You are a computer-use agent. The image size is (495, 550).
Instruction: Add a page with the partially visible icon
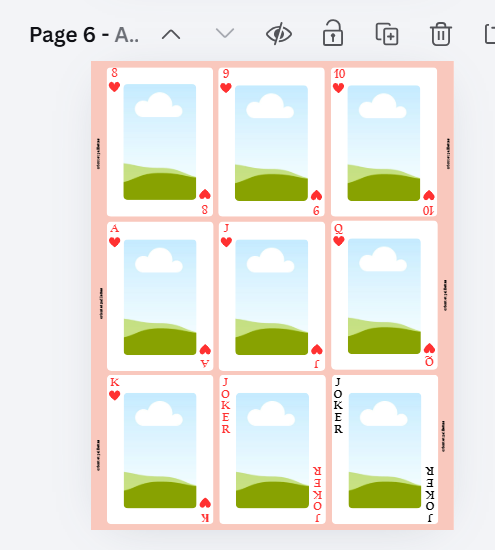pyautogui.click(x=490, y=34)
